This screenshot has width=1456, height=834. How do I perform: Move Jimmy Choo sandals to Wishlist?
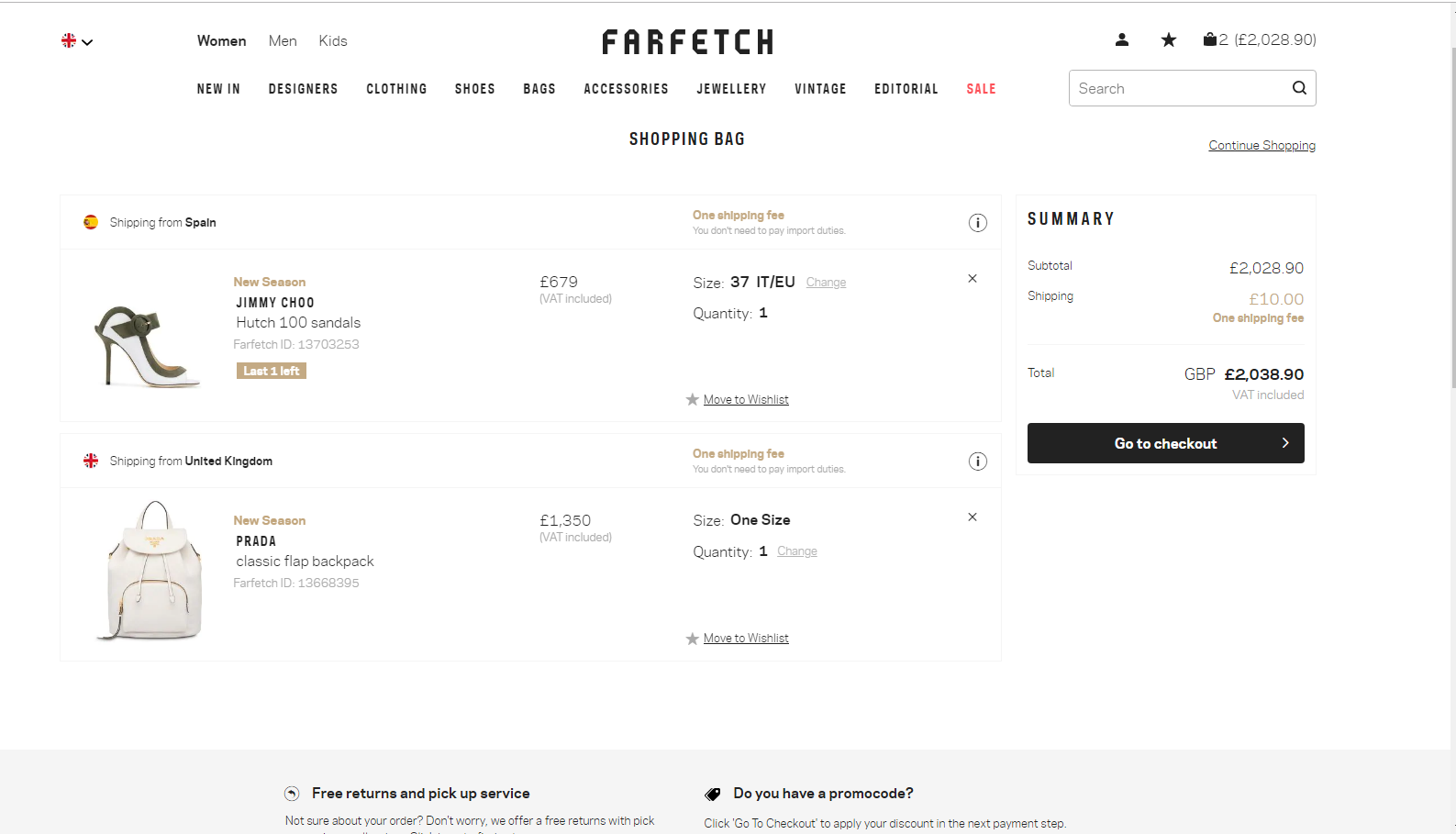click(745, 400)
